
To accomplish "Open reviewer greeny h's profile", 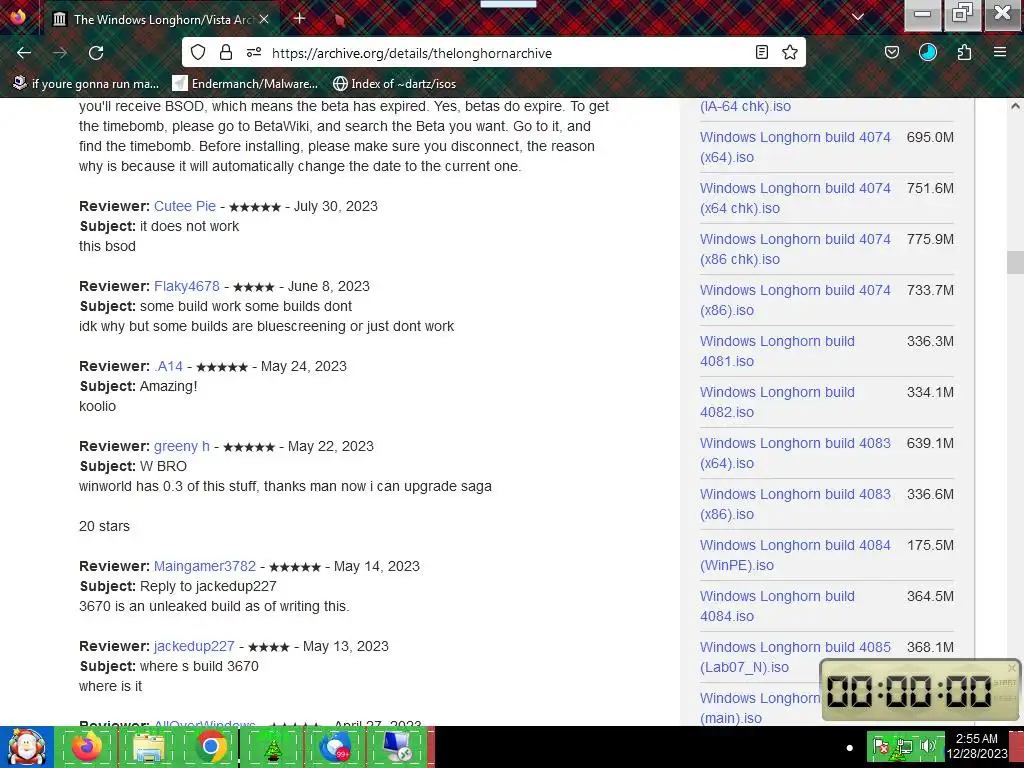I will tap(182, 446).
